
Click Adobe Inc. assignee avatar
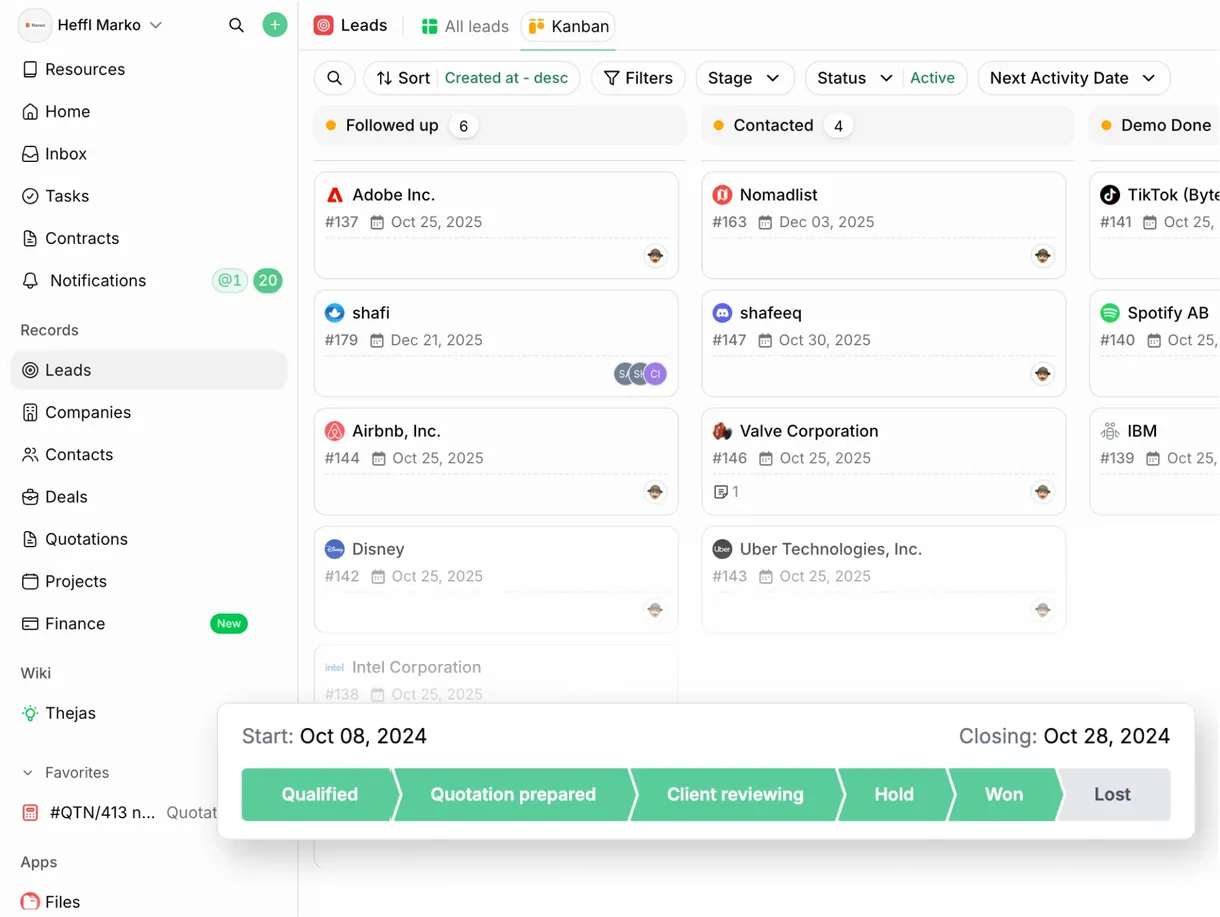tap(655, 256)
